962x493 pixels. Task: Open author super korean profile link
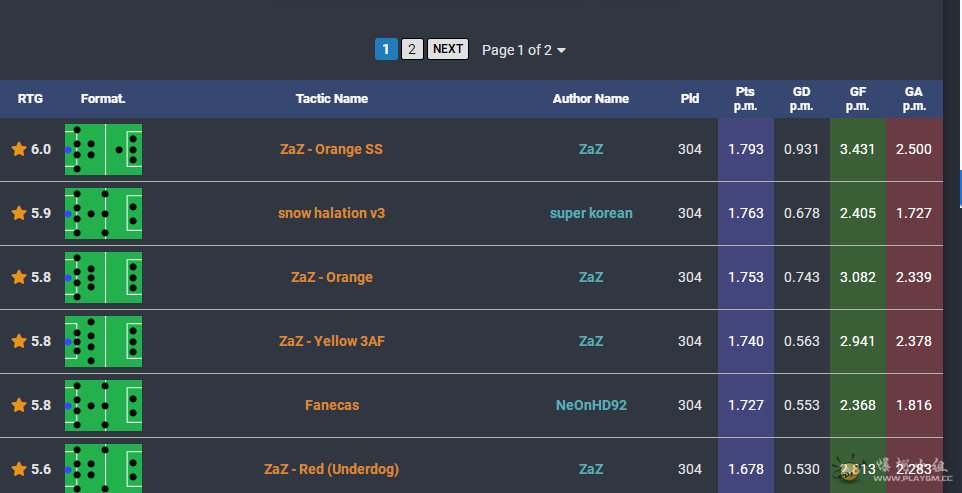pyautogui.click(x=591, y=213)
